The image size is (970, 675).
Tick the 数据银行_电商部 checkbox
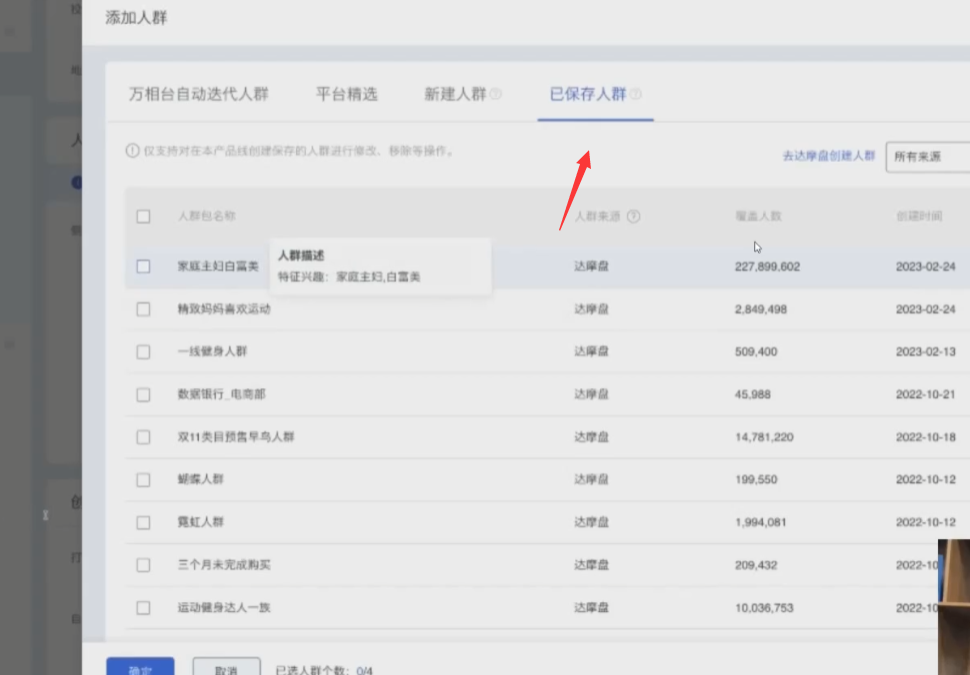coord(143,395)
